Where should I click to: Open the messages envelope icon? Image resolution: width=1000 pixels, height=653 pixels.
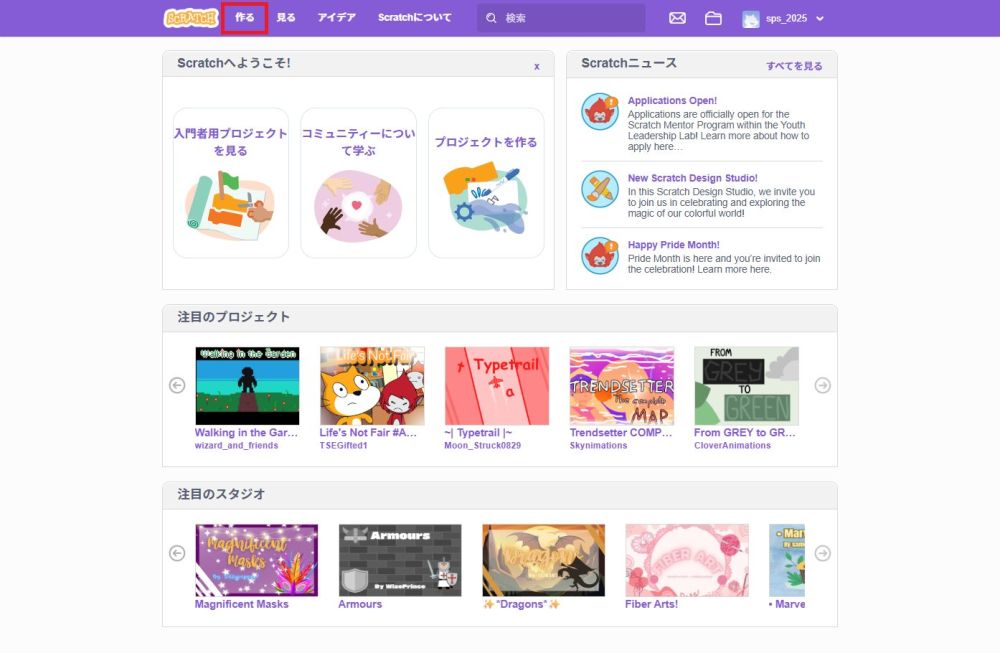[x=677, y=18]
